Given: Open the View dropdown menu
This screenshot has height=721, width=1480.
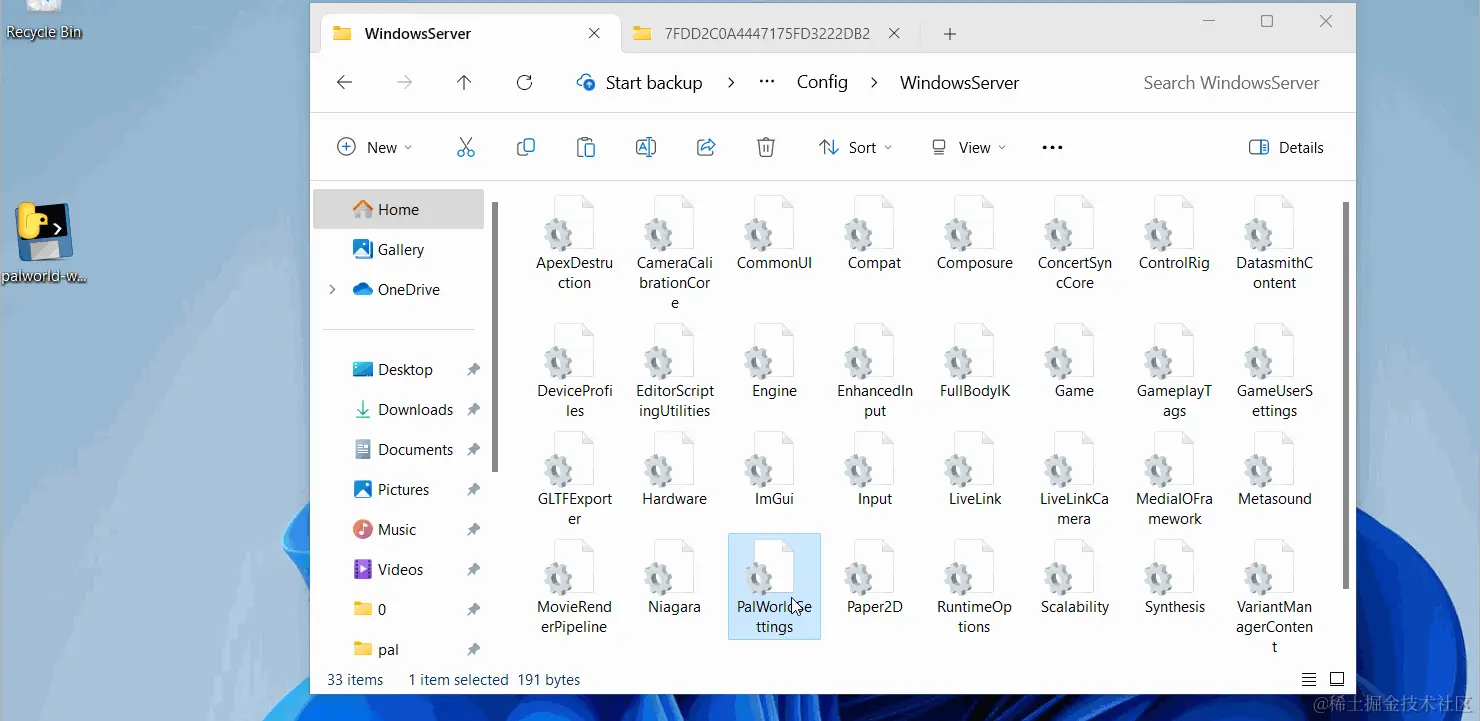Looking at the screenshot, I should (x=968, y=147).
